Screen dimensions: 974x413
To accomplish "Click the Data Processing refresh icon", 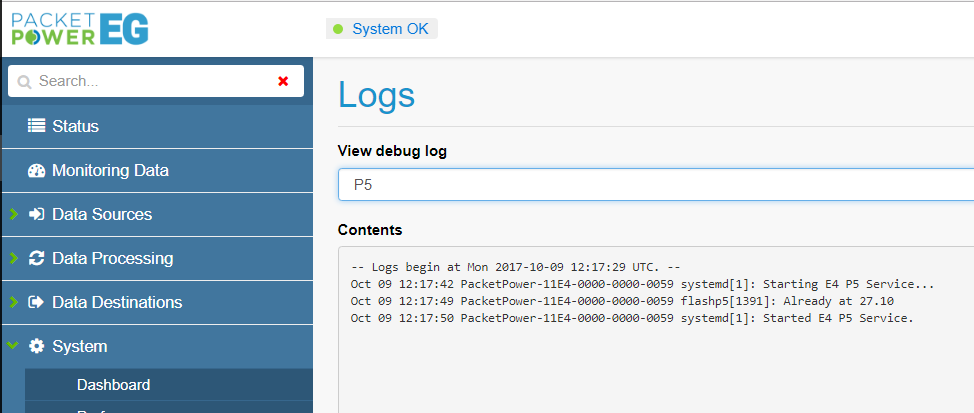I will pos(37,258).
